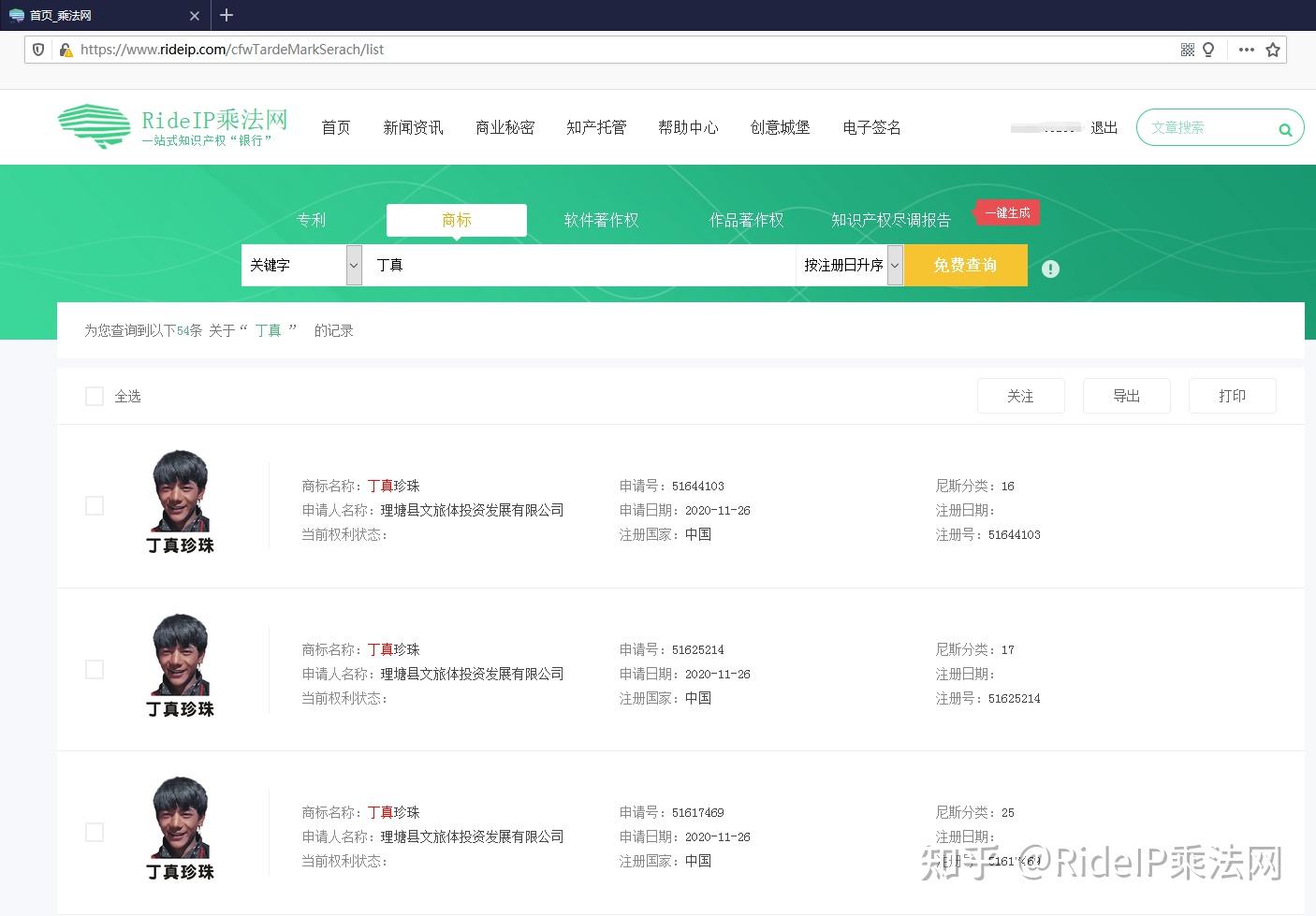Open 创意城堡 in the navigation
1316x916 pixels.
(x=780, y=127)
